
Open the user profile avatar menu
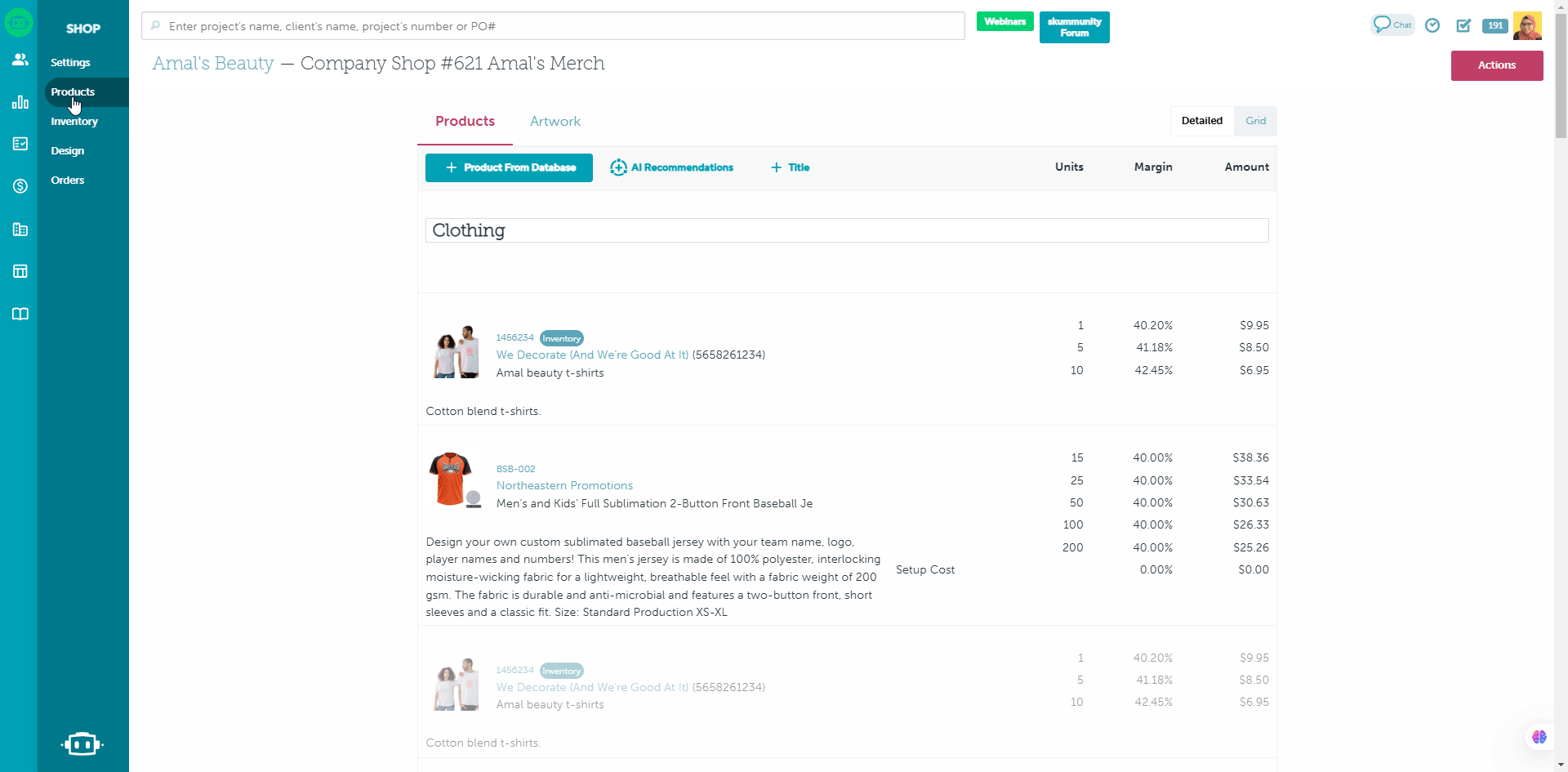pos(1527,25)
